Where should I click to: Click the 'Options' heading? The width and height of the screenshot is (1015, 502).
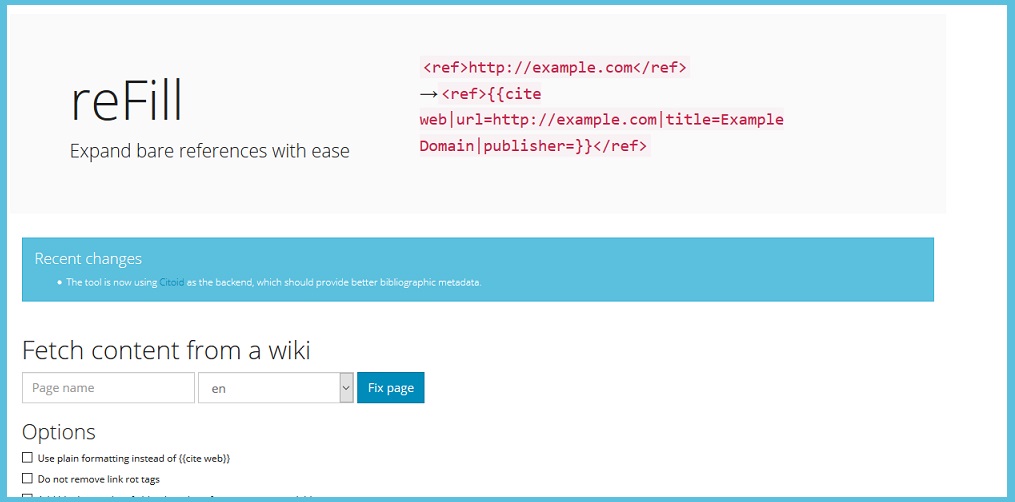59,431
